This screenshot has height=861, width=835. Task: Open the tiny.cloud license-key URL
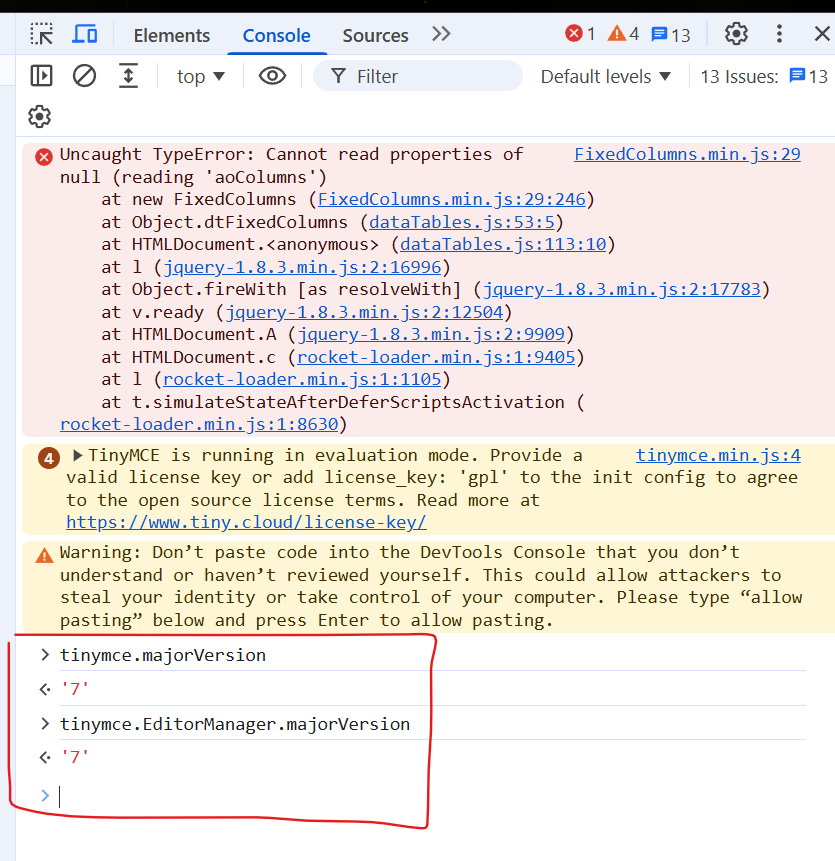(x=246, y=522)
